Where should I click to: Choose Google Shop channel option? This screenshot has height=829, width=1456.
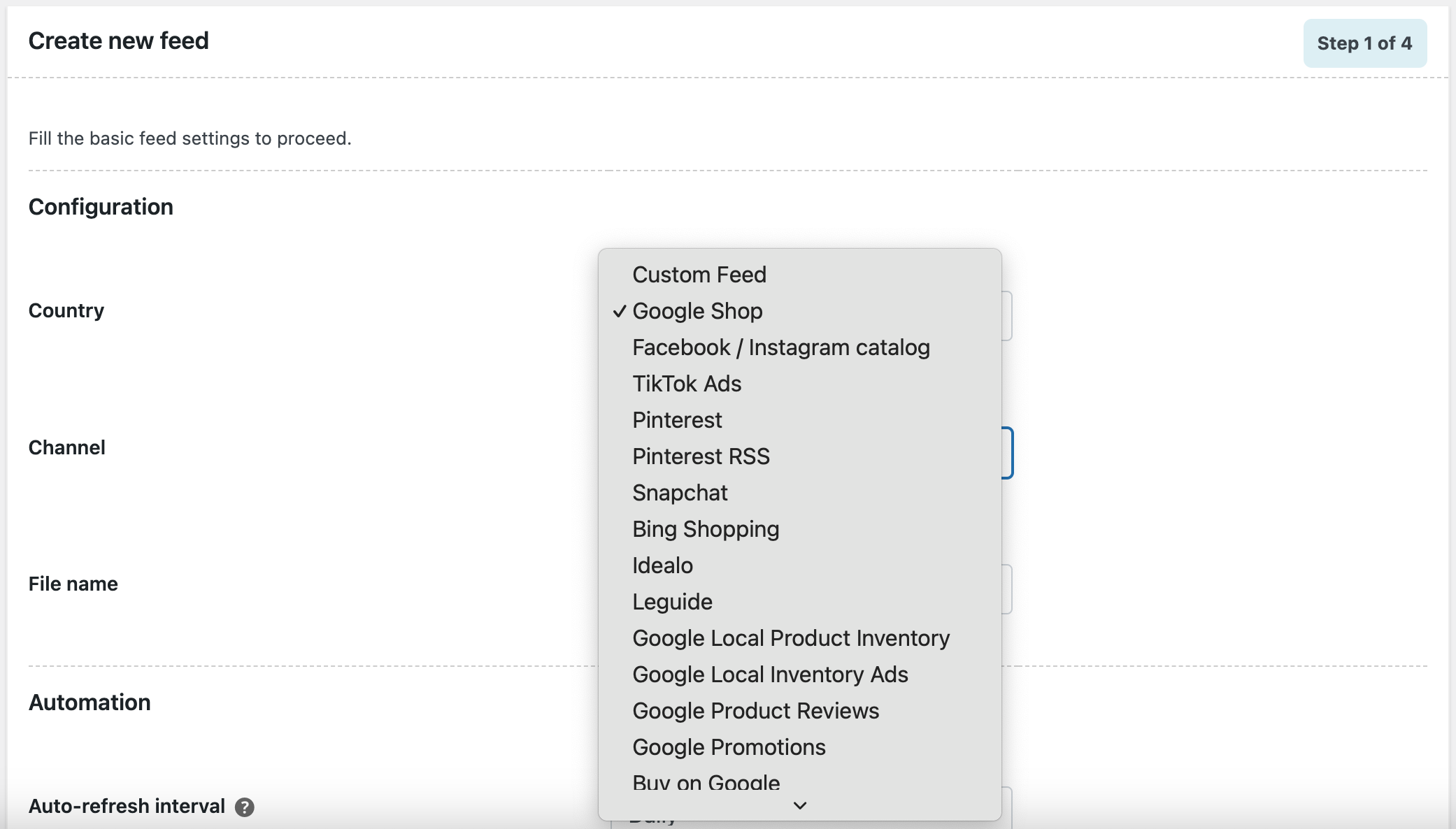pos(800,311)
